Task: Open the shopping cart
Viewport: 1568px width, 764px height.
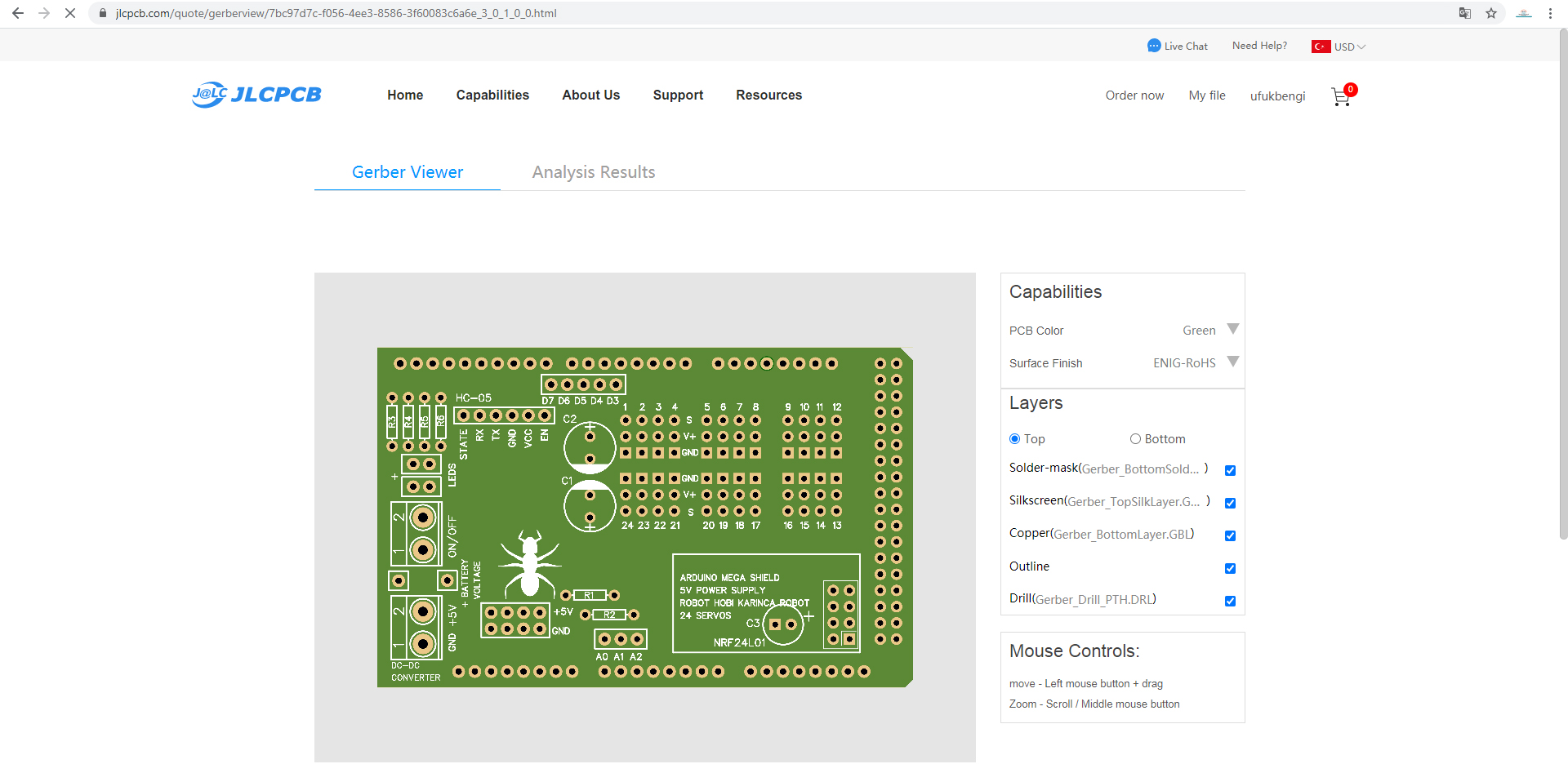Action: [x=1341, y=96]
